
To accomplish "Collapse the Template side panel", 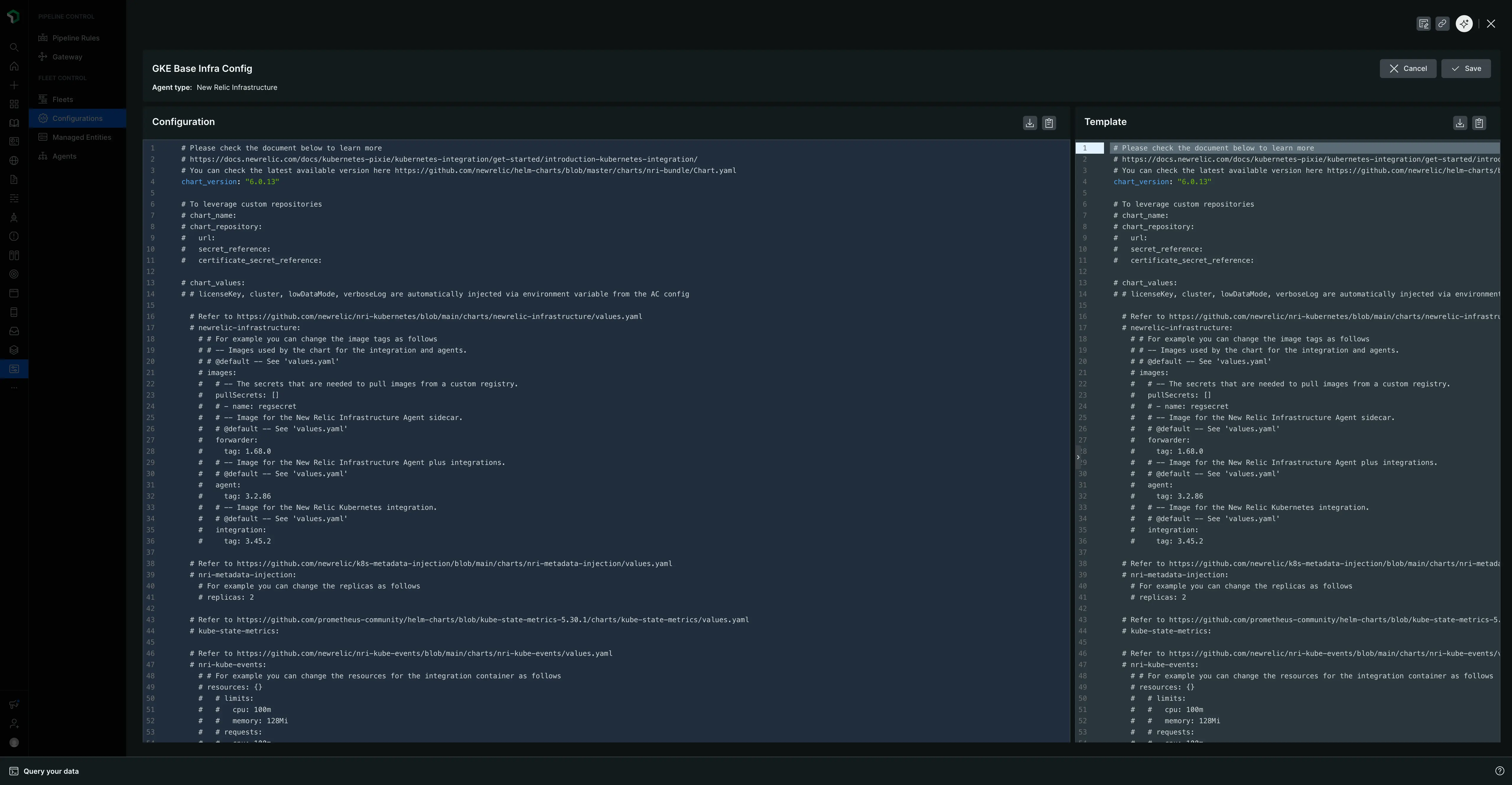I will point(1078,458).
